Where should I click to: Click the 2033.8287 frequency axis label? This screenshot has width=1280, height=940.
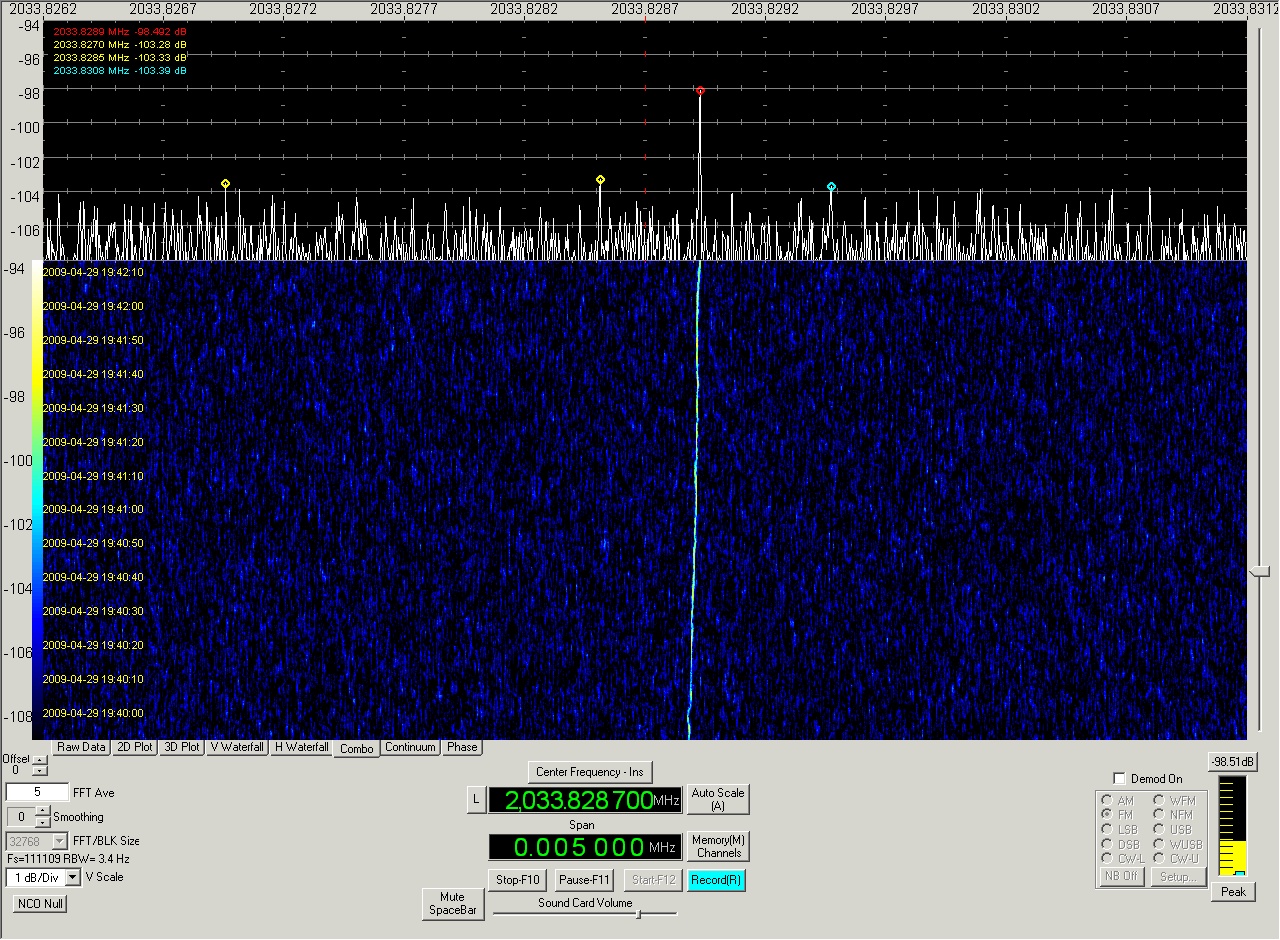(x=644, y=7)
